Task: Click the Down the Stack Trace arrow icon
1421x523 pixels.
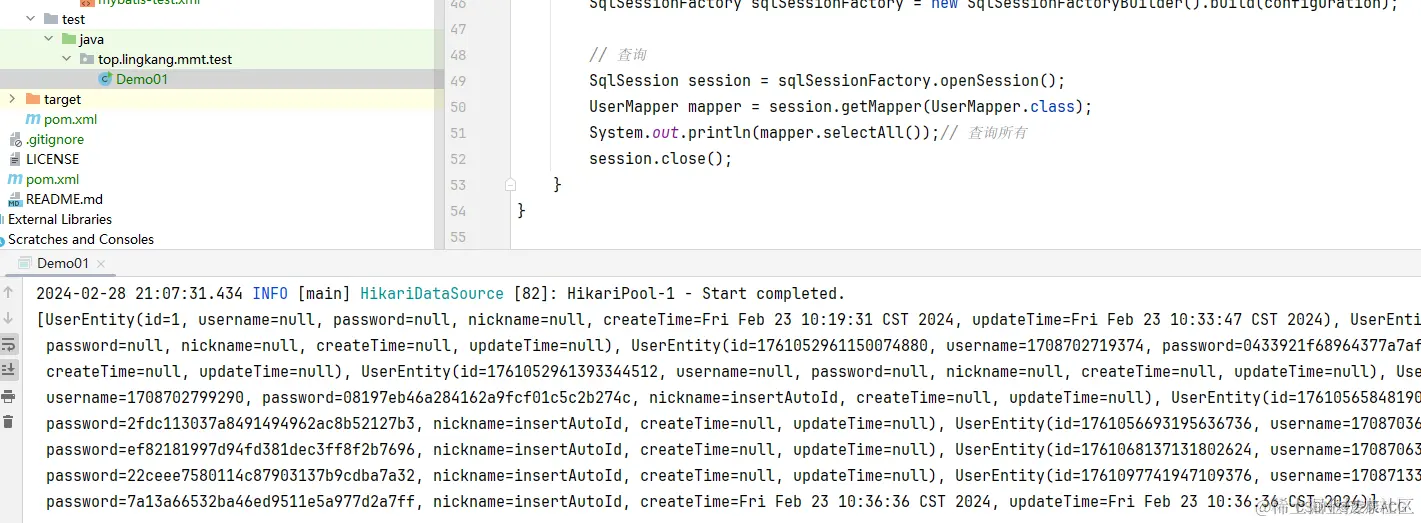Action: pos(9,318)
